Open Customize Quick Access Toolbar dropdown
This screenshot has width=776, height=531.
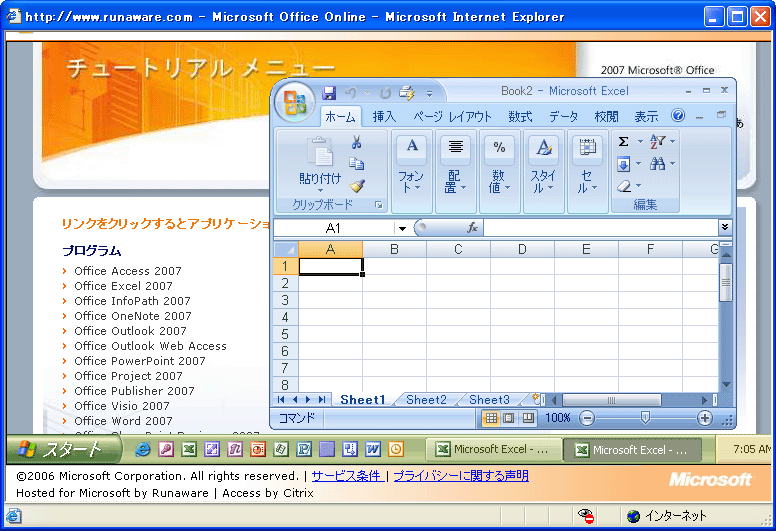429,93
